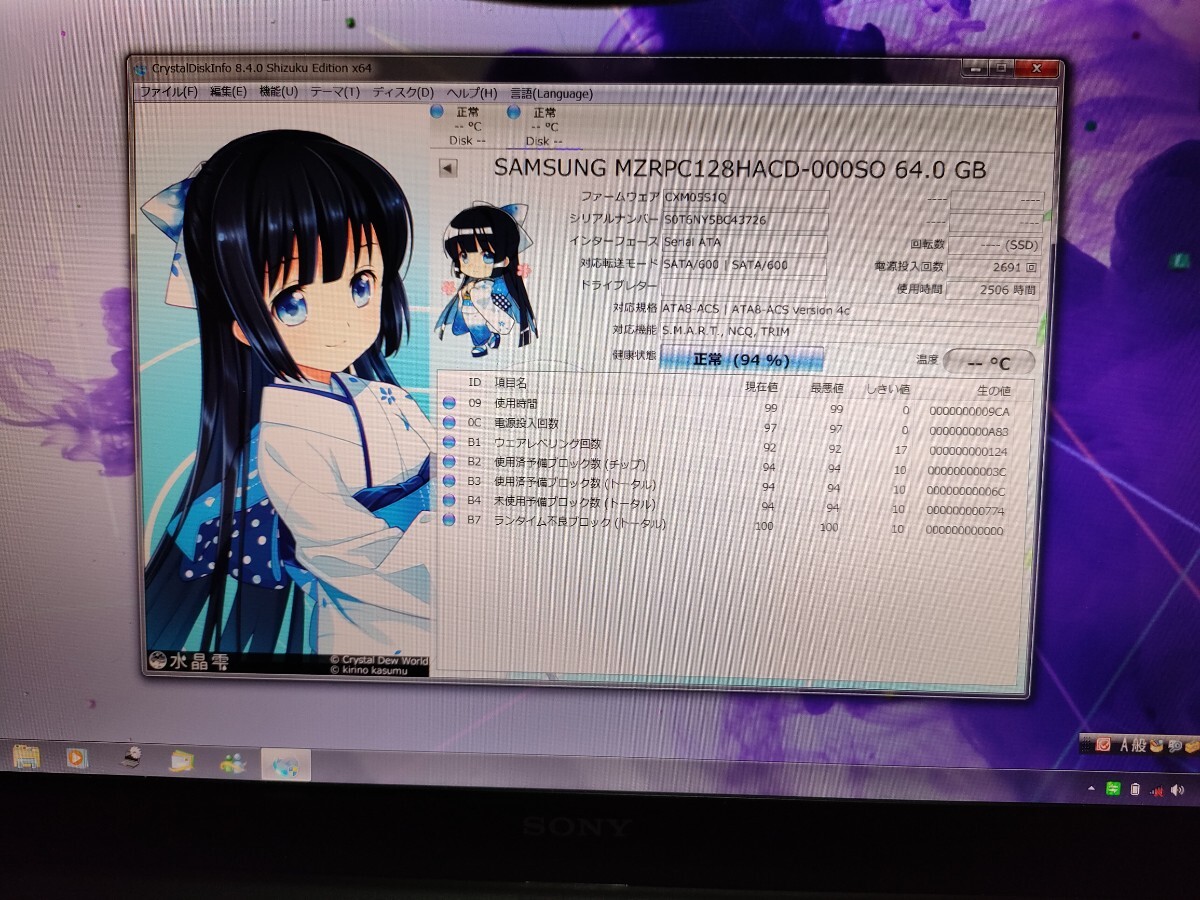Click the status orb for 0C 電源投入回数
Screen dimensions: 1200x900
[449, 423]
